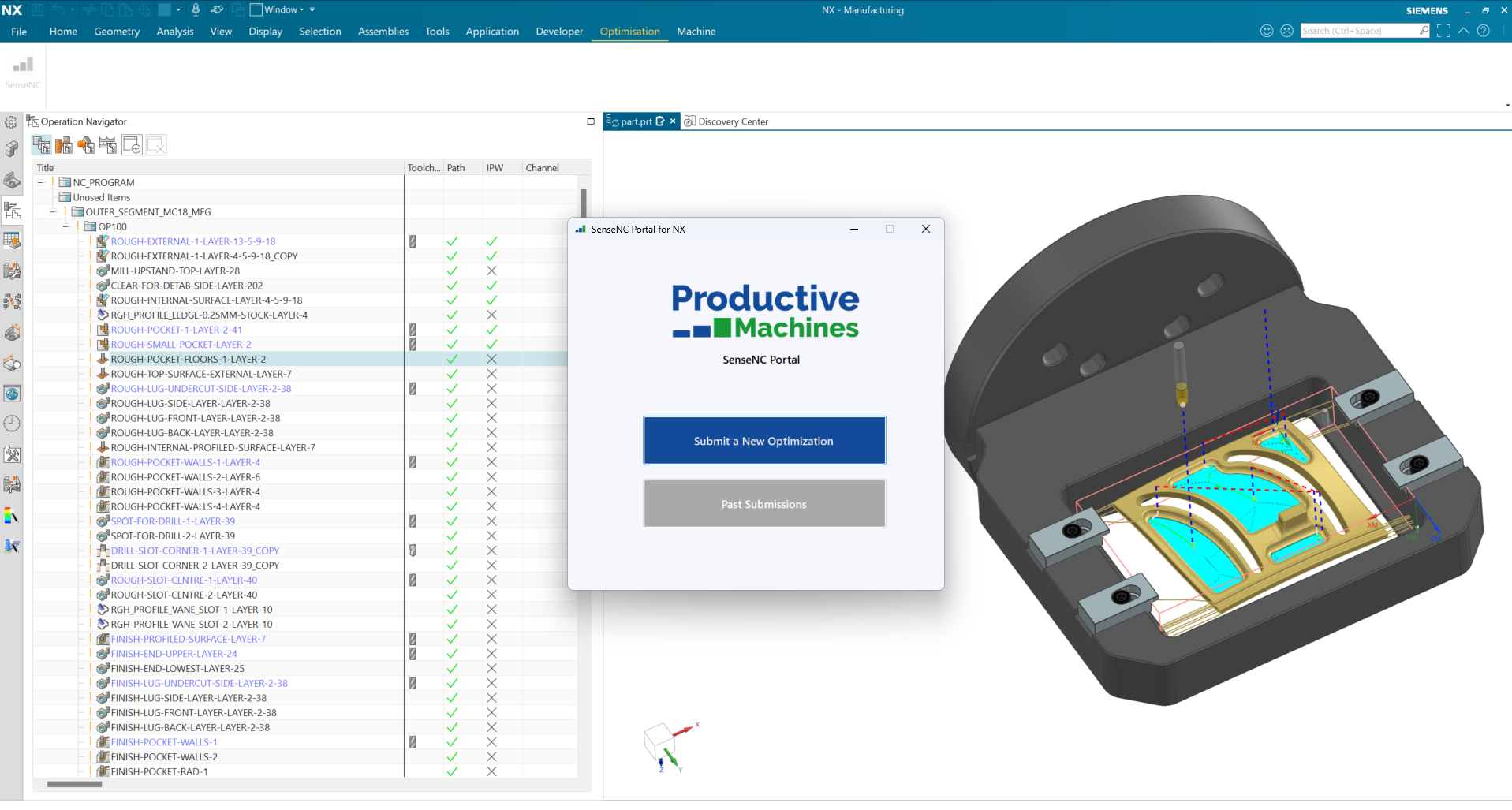Select the Program Order View icon
This screenshot has width=1512, height=810.
(x=42, y=145)
